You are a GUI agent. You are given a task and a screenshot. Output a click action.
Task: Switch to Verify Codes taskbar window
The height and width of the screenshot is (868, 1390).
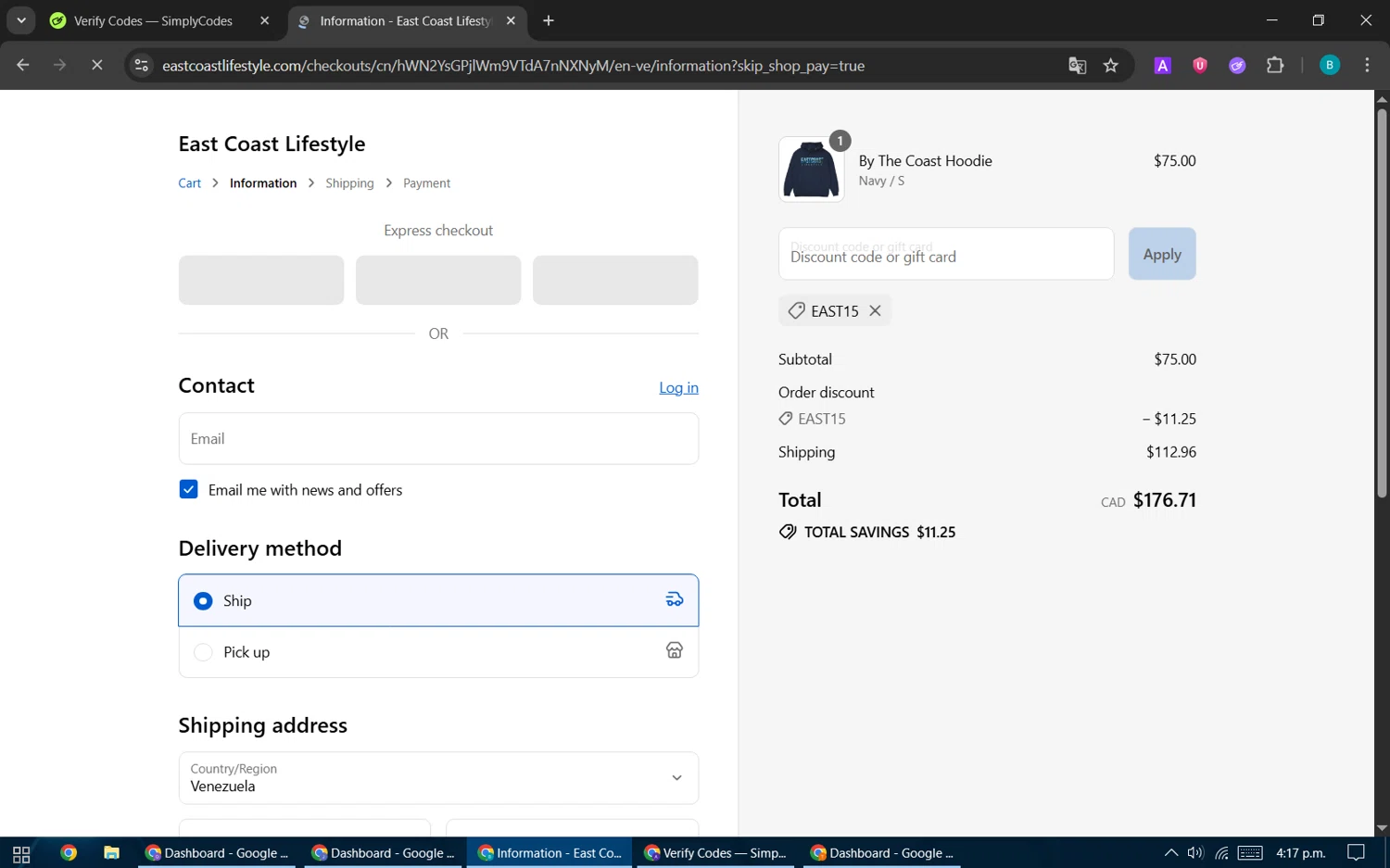point(716,853)
